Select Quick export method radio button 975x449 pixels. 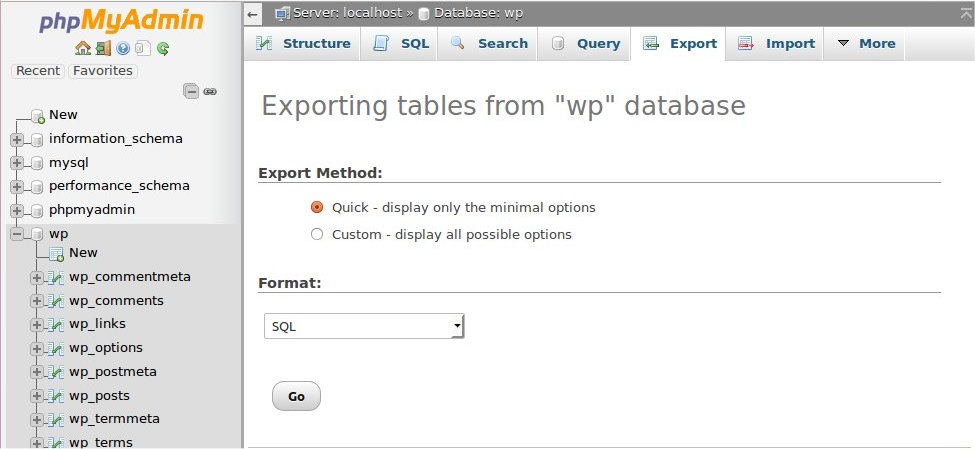[317, 208]
